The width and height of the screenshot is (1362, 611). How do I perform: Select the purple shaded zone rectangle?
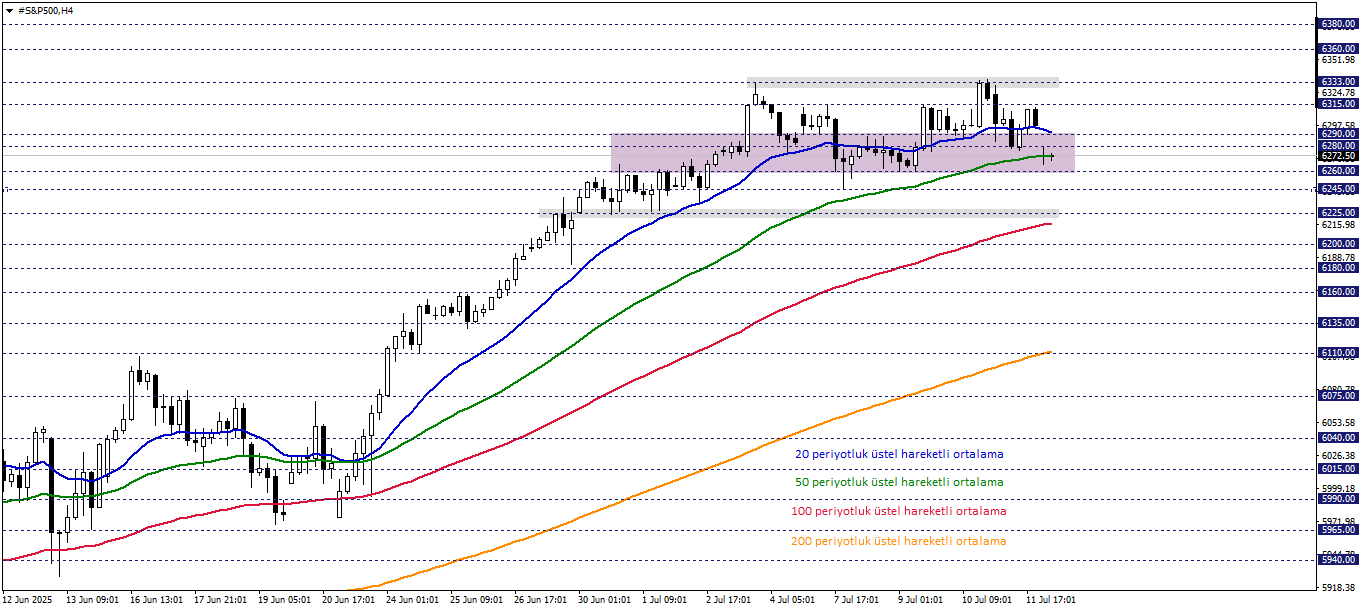(842, 152)
